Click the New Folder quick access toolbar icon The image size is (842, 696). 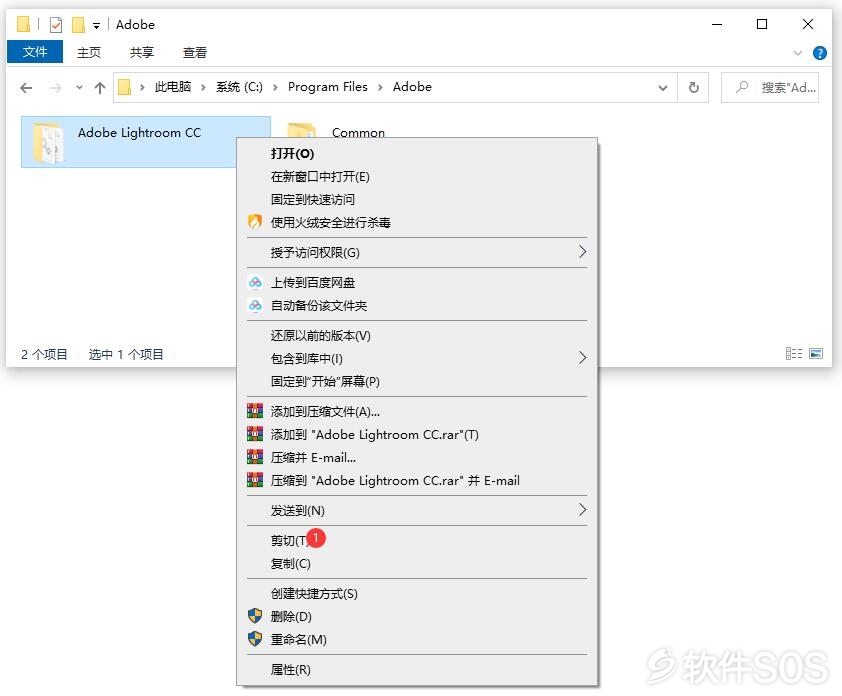tap(78, 25)
